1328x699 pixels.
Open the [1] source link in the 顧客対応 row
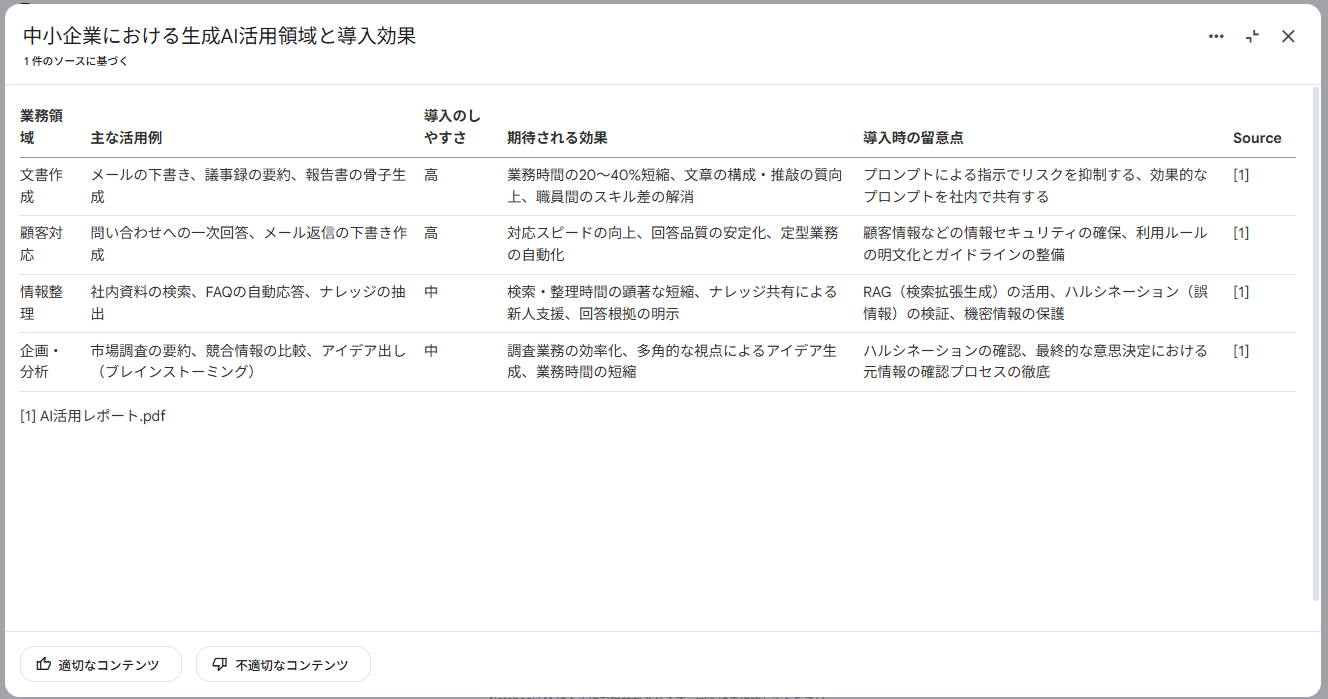coord(1241,233)
